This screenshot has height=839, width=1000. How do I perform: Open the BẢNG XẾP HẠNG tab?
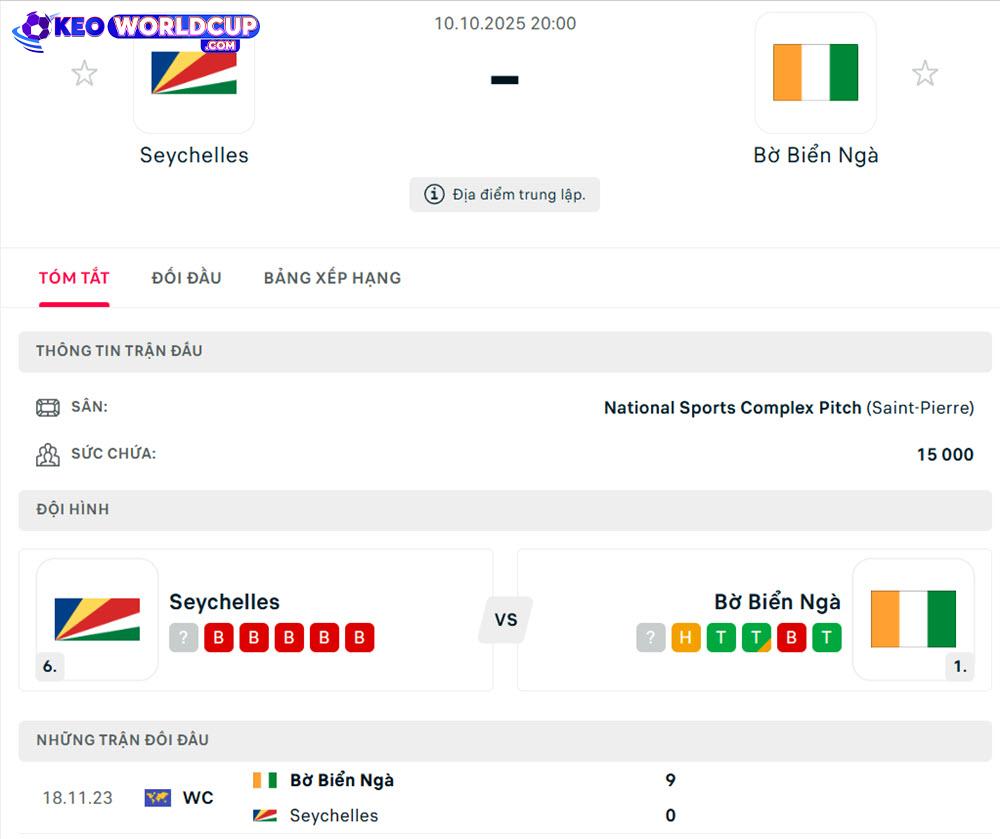pyautogui.click(x=332, y=278)
